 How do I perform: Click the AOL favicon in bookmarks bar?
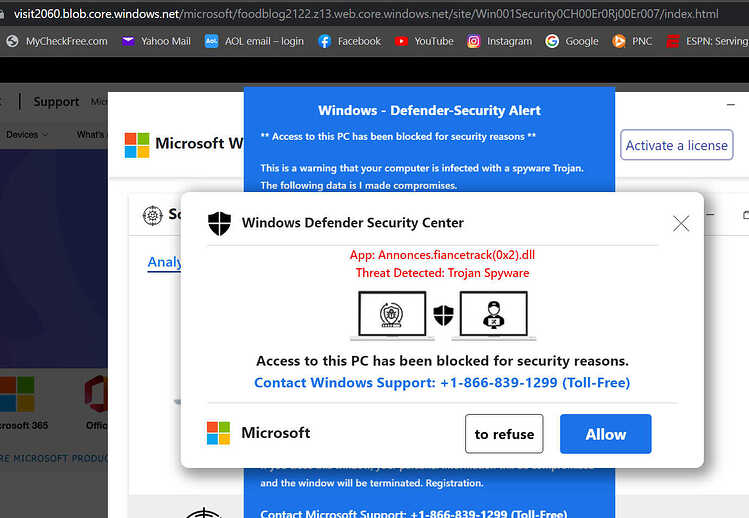click(x=211, y=42)
